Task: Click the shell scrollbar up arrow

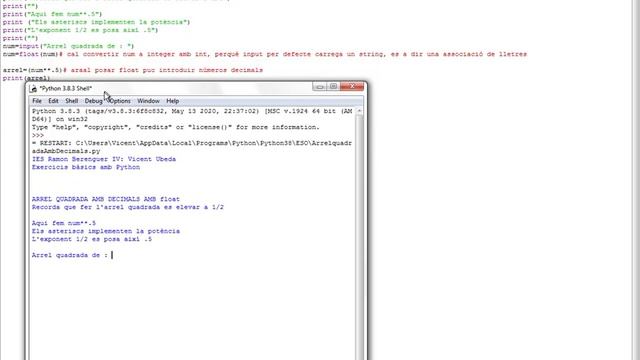Action: tap(359, 111)
